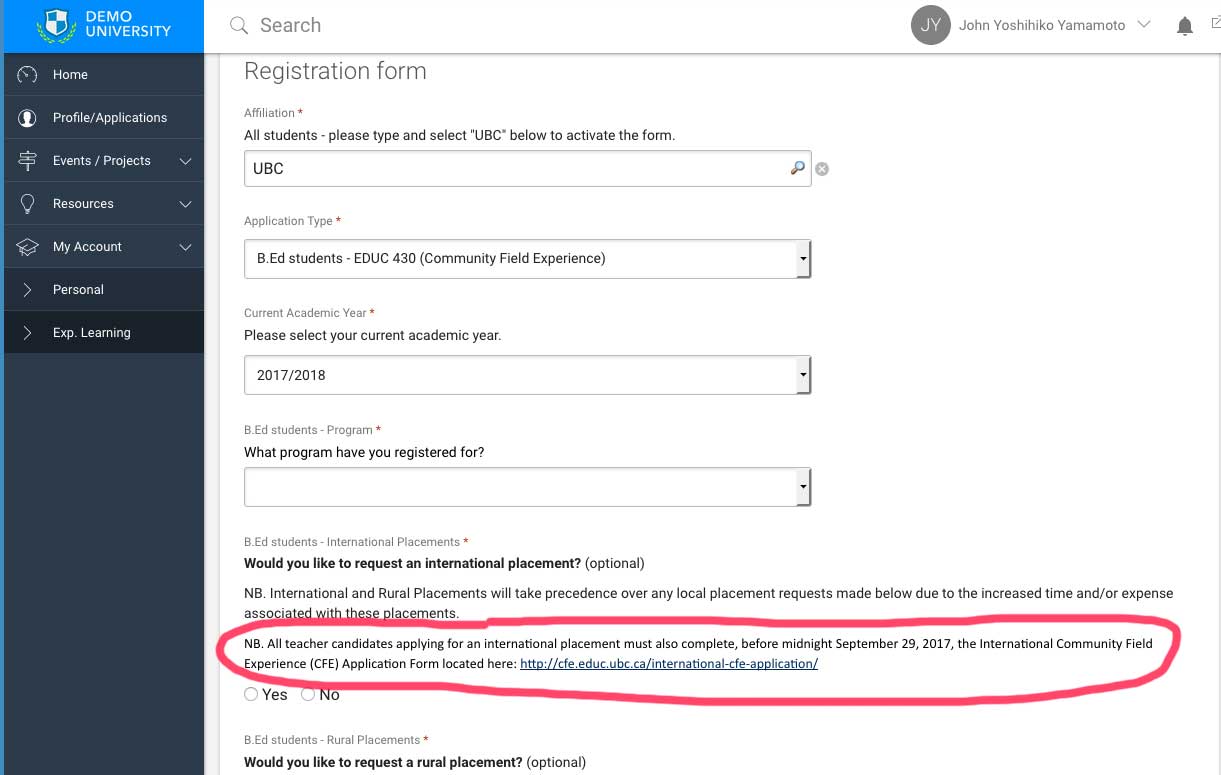Image resolution: width=1221 pixels, height=775 pixels.
Task: Click the Resources lightbulb icon
Action: (28, 203)
